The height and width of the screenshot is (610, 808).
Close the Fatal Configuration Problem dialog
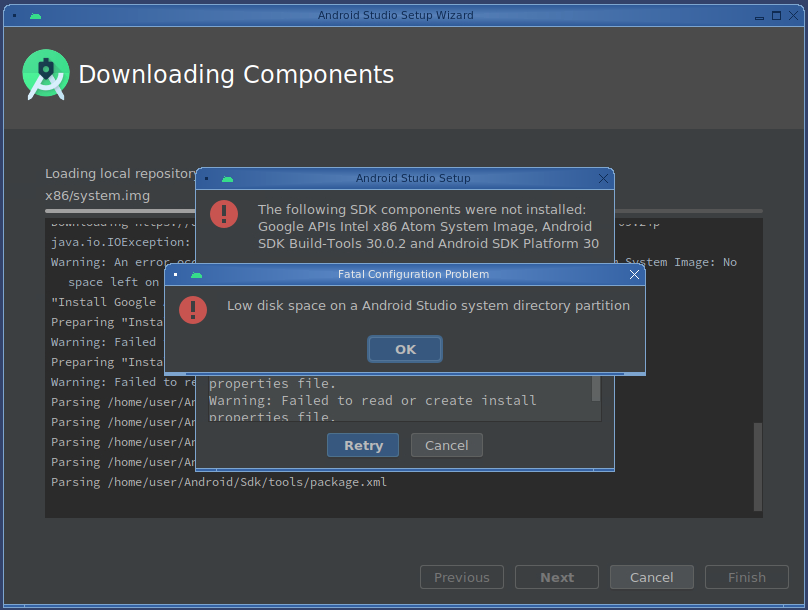coord(634,275)
